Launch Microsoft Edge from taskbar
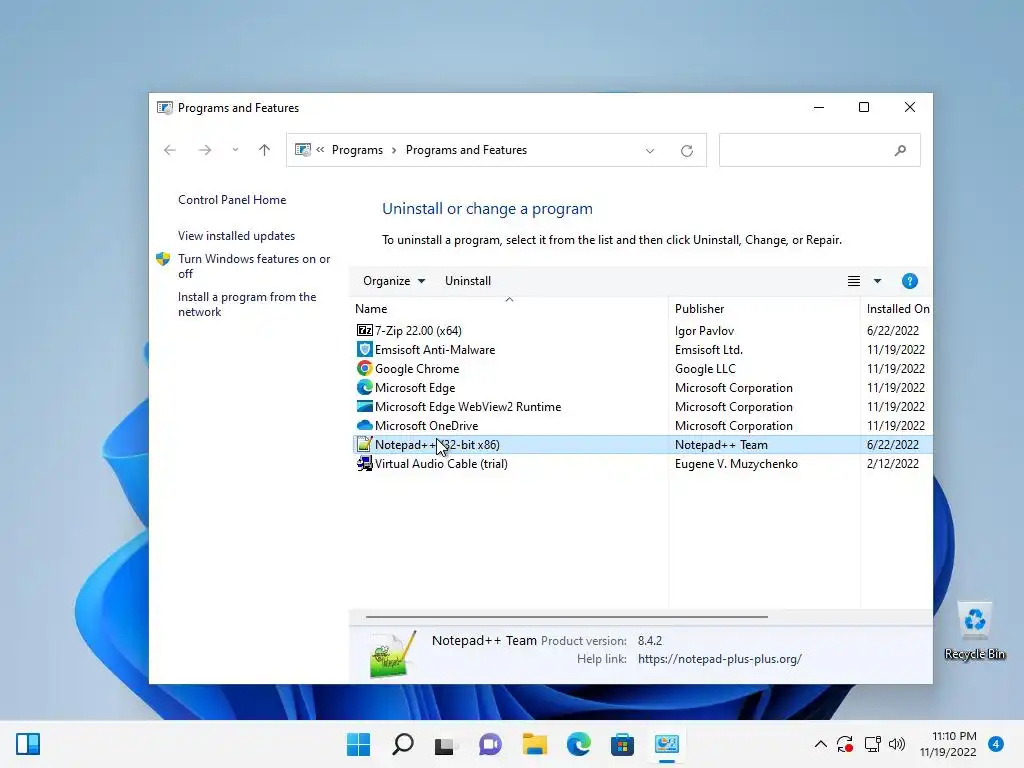This screenshot has height=768, width=1024. [x=579, y=744]
